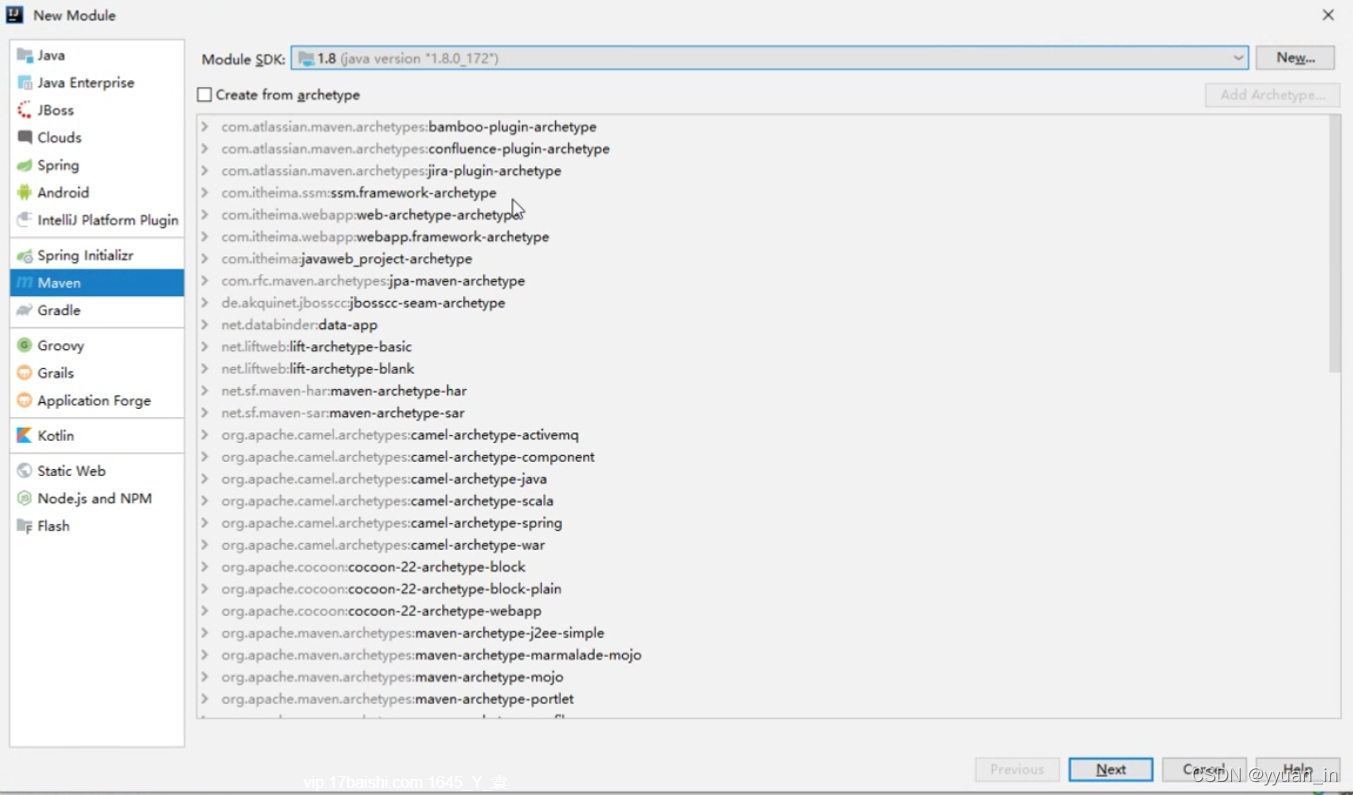
Task: Select webapp.framework-archetype row
Action: [x=763, y=237]
